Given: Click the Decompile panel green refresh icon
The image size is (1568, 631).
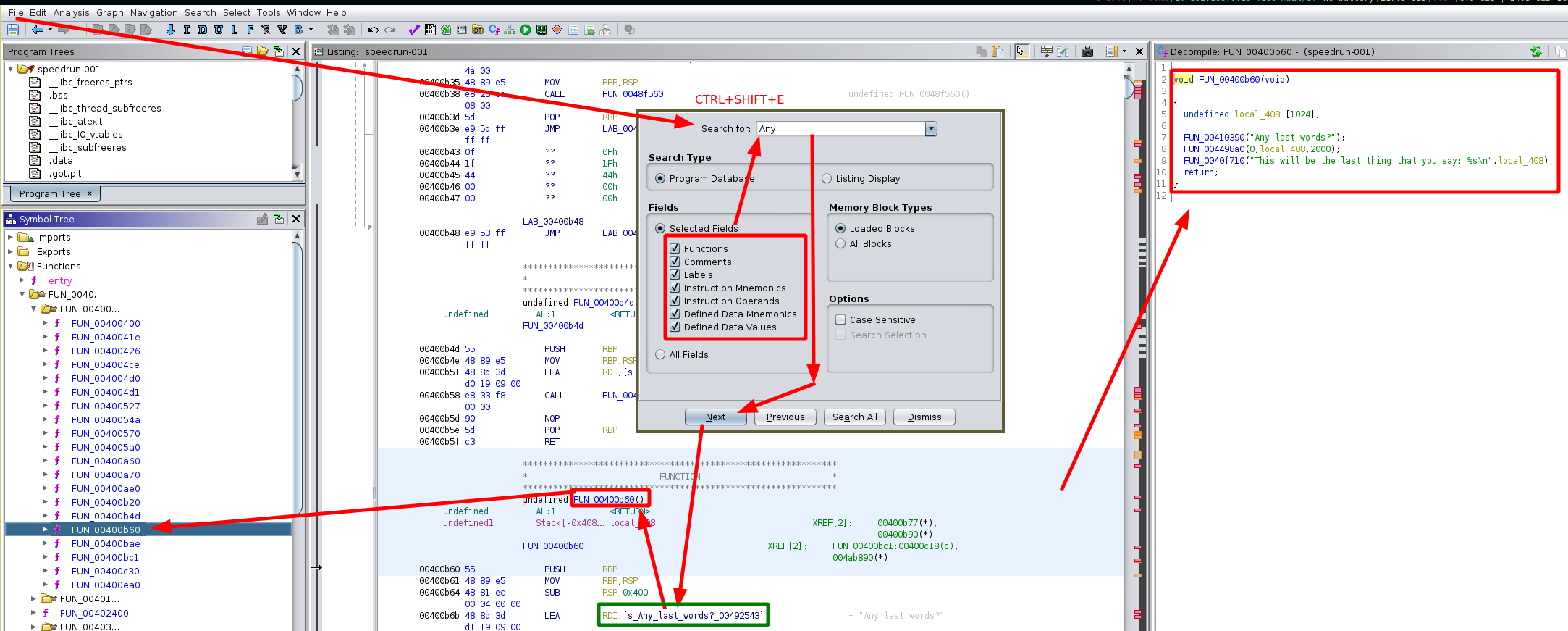Looking at the screenshot, I should [1536, 51].
